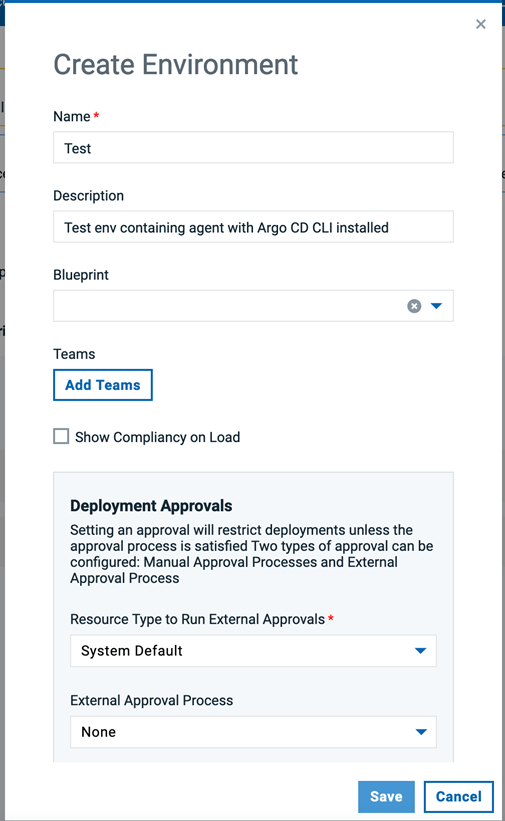The width and height of the screenshot is (505, 821).
Task: Enable the Show Compliancy on Load checkbox
Action: [x=61, y=436]
